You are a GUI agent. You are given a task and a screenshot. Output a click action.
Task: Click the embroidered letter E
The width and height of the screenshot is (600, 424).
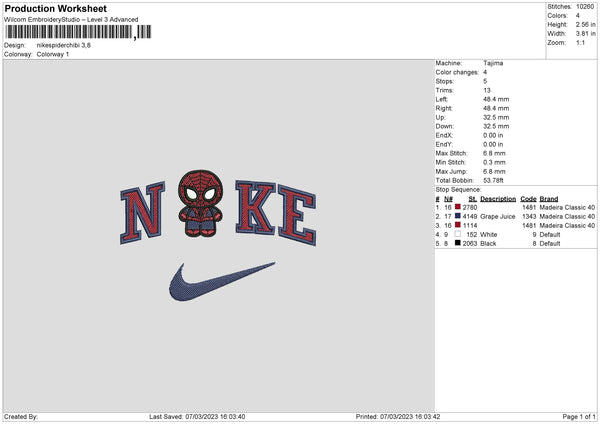[297, 215]
